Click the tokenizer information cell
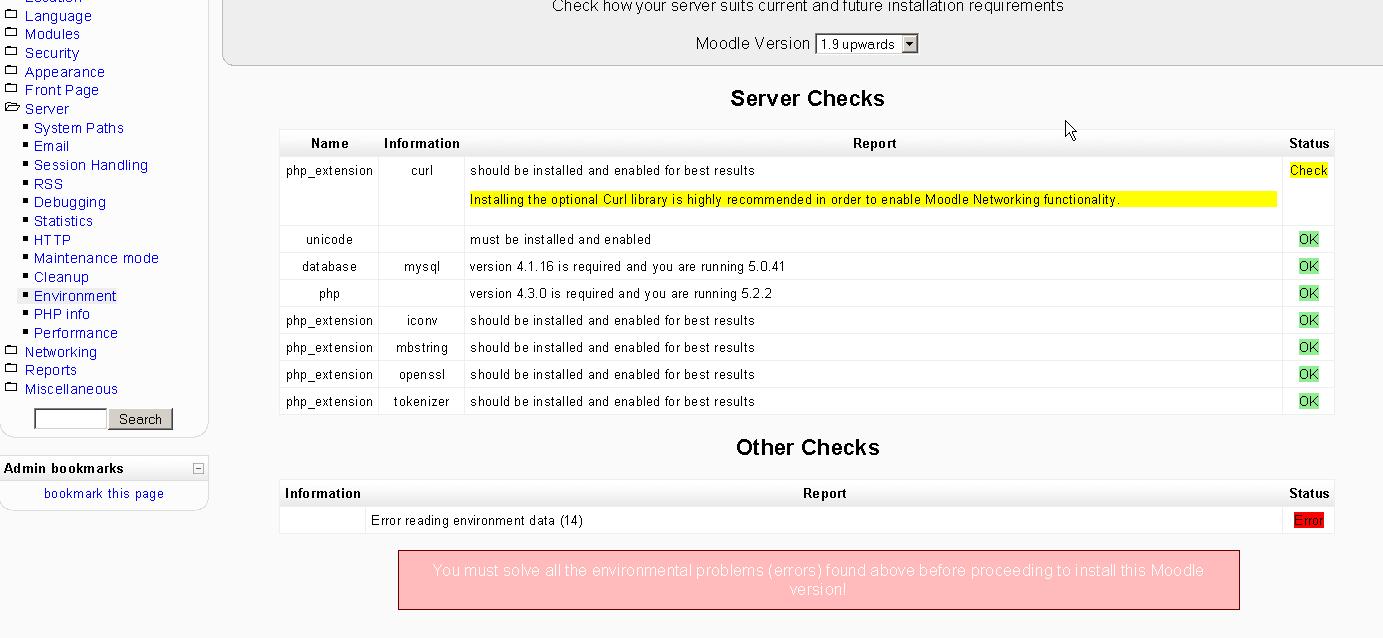 421,402
